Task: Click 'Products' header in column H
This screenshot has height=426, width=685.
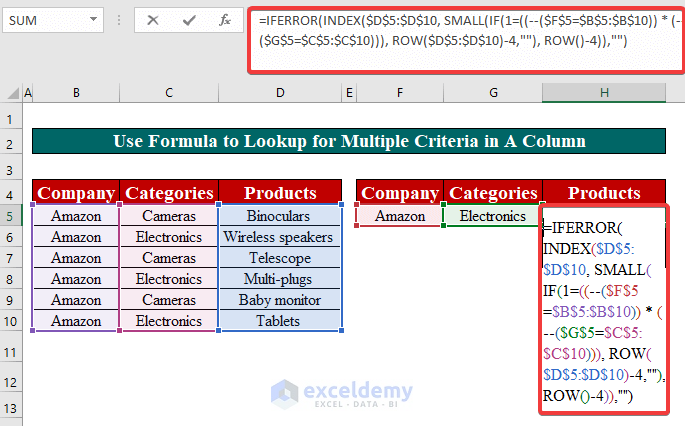Action: (604, 192)
